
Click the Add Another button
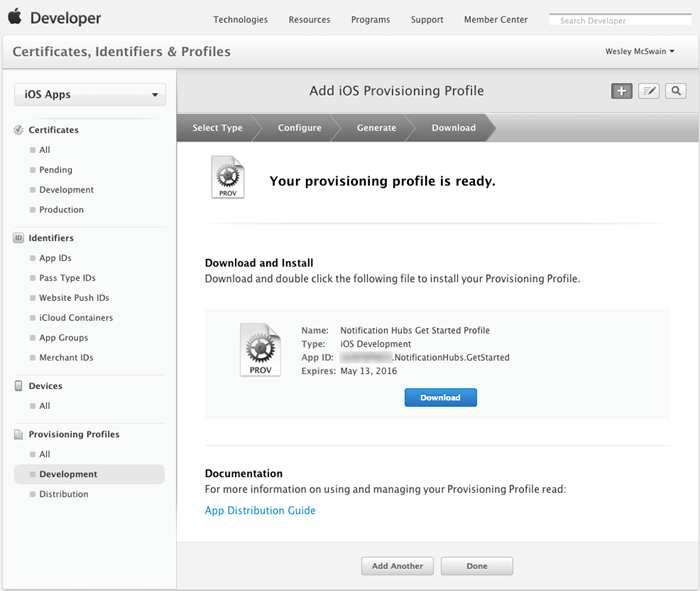tap(397, 566)
